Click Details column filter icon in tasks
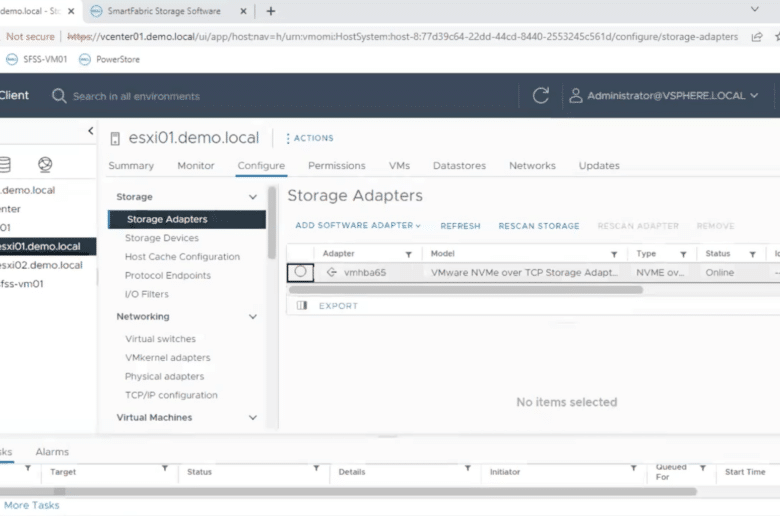 click(x=468, y=468)
